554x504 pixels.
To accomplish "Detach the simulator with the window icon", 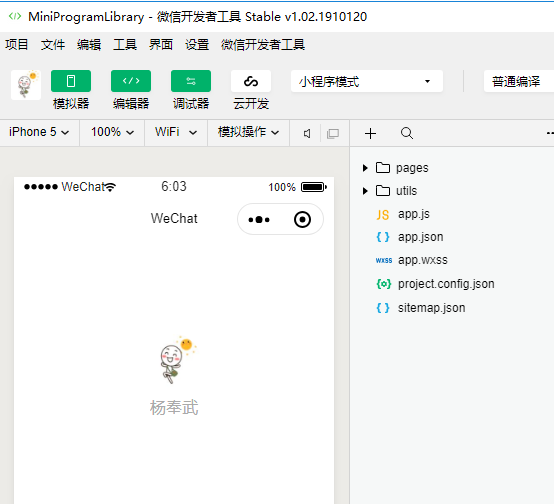I will pos(333,134).
